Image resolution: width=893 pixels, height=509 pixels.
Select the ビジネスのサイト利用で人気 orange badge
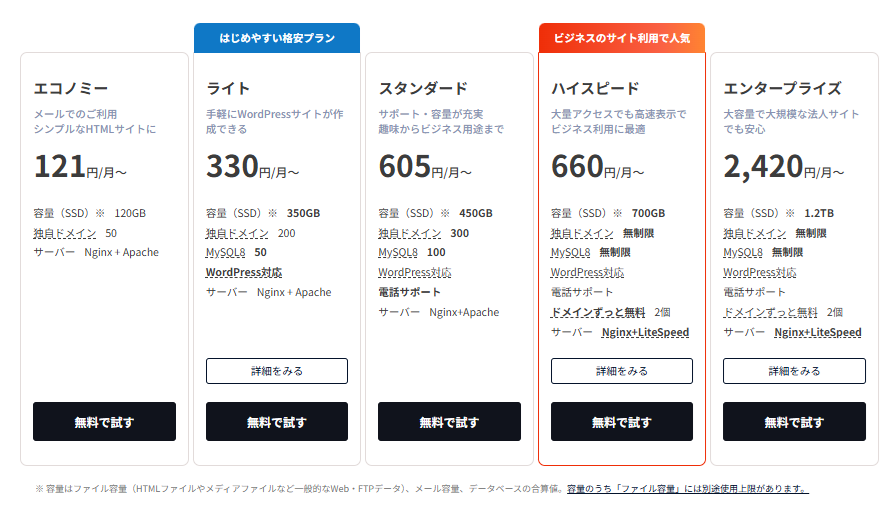(x=621, y=39)
